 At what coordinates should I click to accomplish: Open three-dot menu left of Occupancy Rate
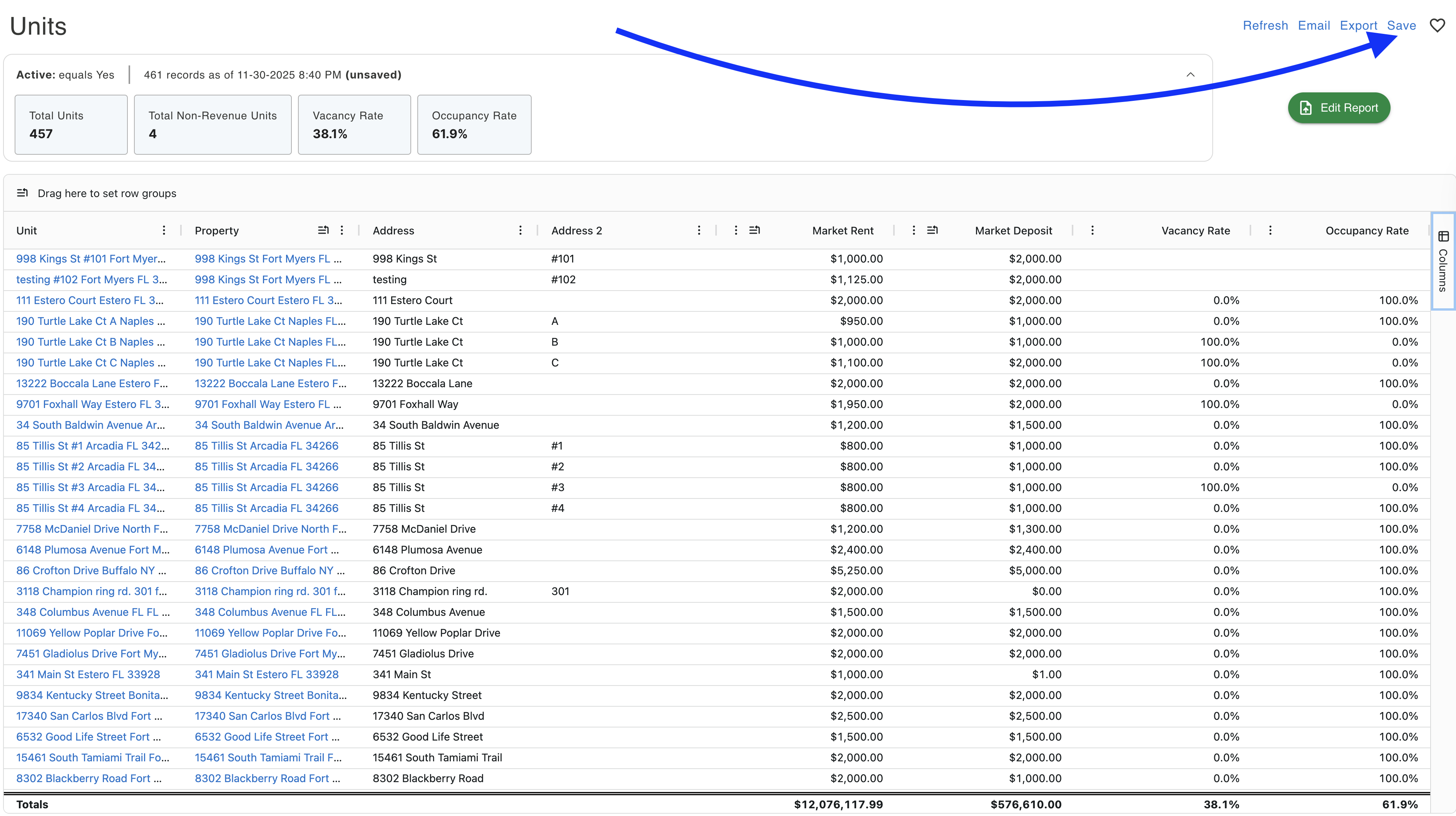(1270, 230)
